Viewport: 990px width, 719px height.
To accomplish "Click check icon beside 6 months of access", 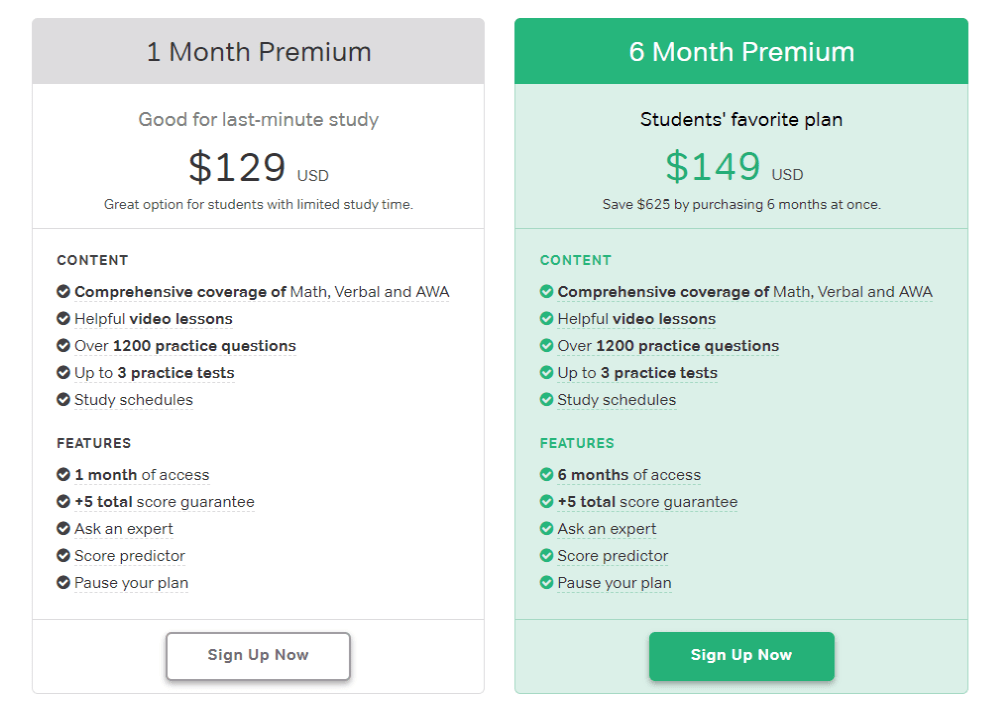I will [546, 475].
